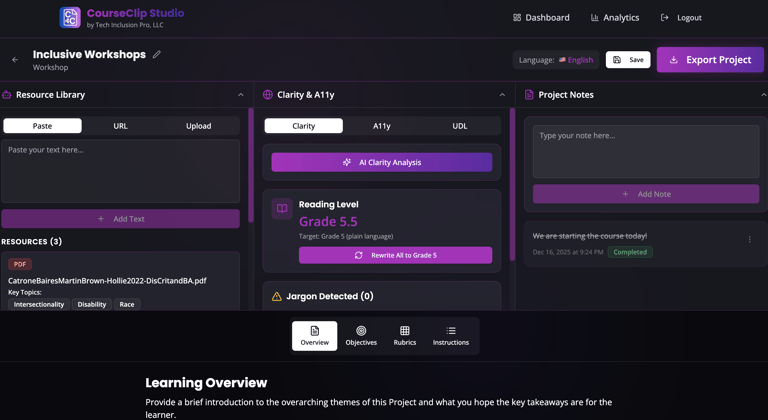Click the Project Notes document icon

(529, 95)
